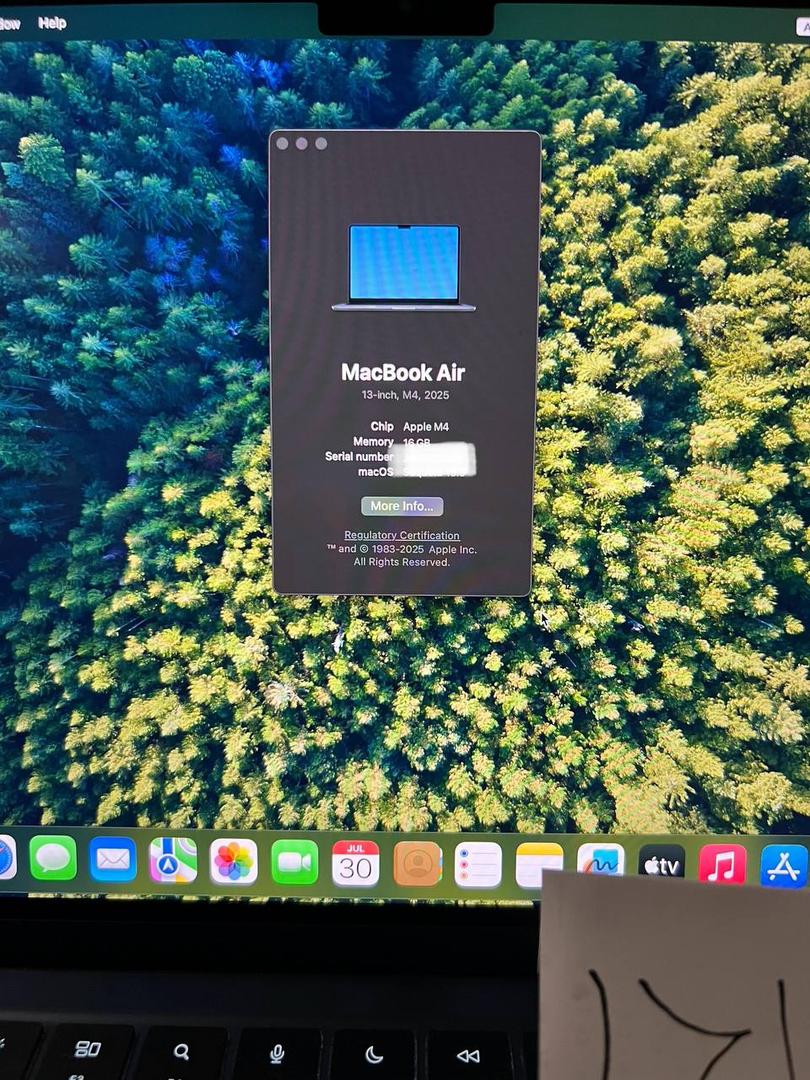Image resolution: width=810 pixels, height=1080 pixels.
Task: Open the Photos app in the Dock
Action: pyautogui.click(x=233, y=861)
